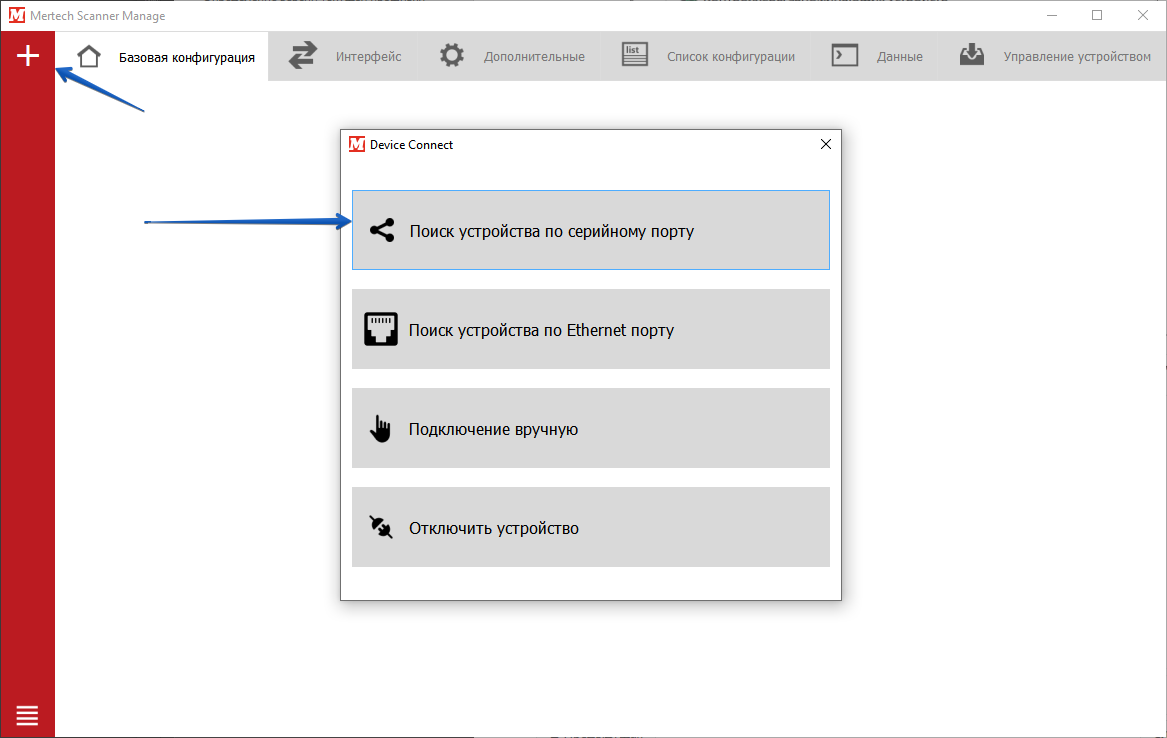Click the download-tray icon of Управление устройством
The width and height of the screenshot is (1167, 738).
pyautogui.click(x=972, y=54)
